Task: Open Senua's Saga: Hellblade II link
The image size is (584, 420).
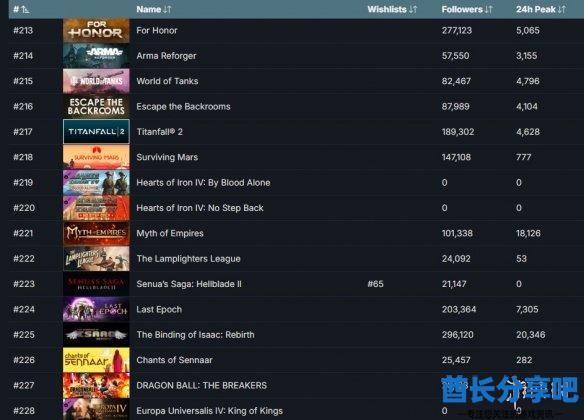Action: [x=189, y=284]
